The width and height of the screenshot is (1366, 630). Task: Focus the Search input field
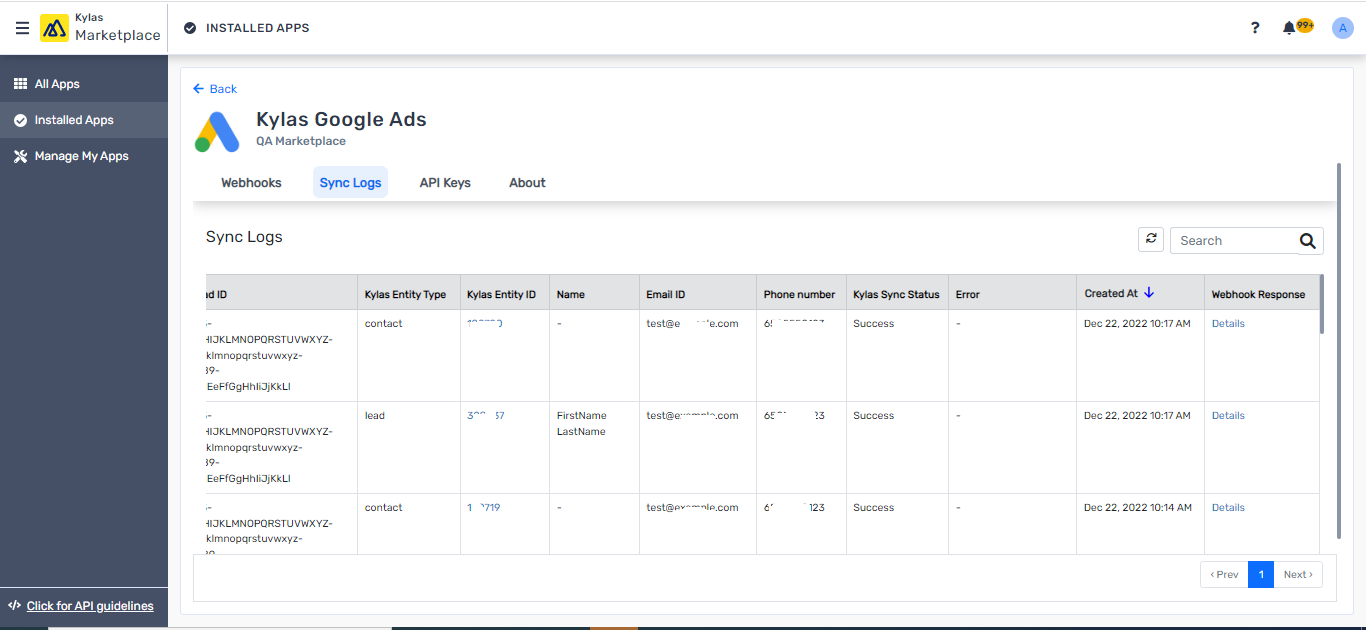[1233, 241]
